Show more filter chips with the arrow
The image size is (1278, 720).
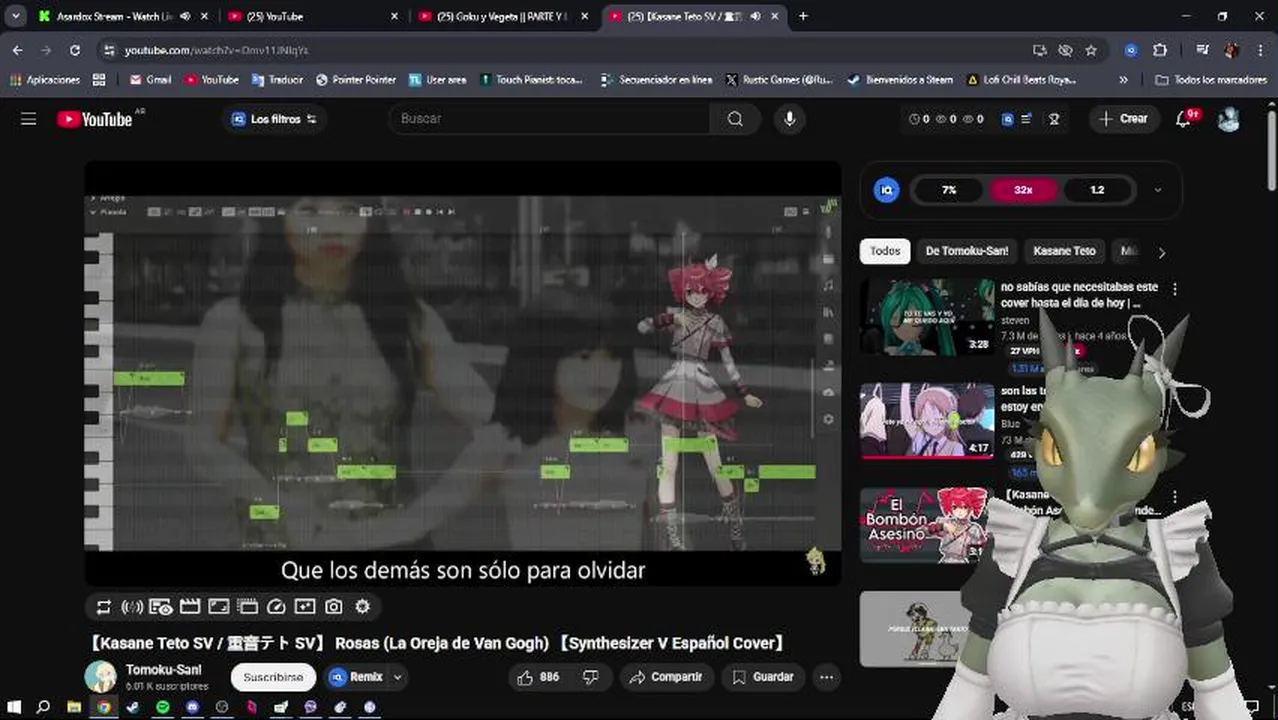coord(1161,252)
